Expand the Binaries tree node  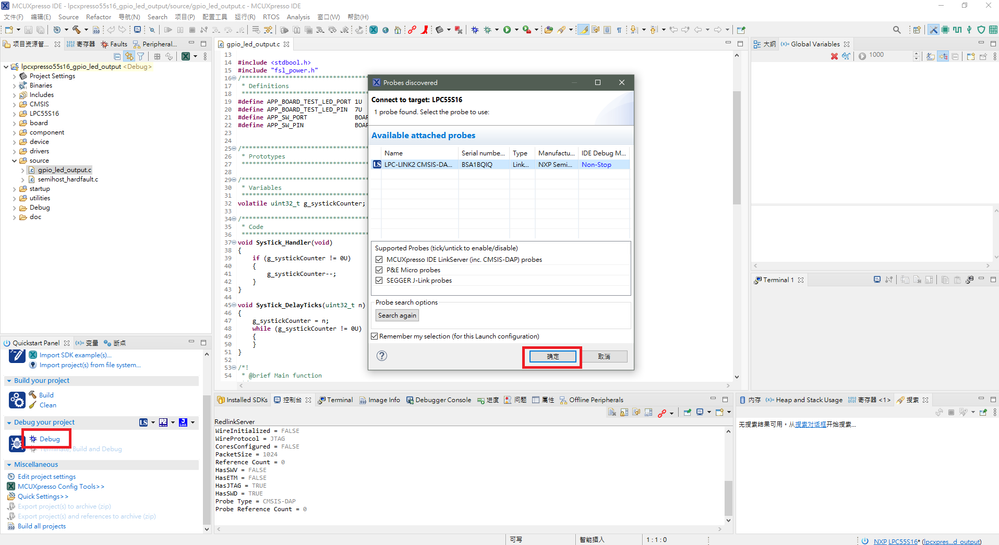click(15, 85)
